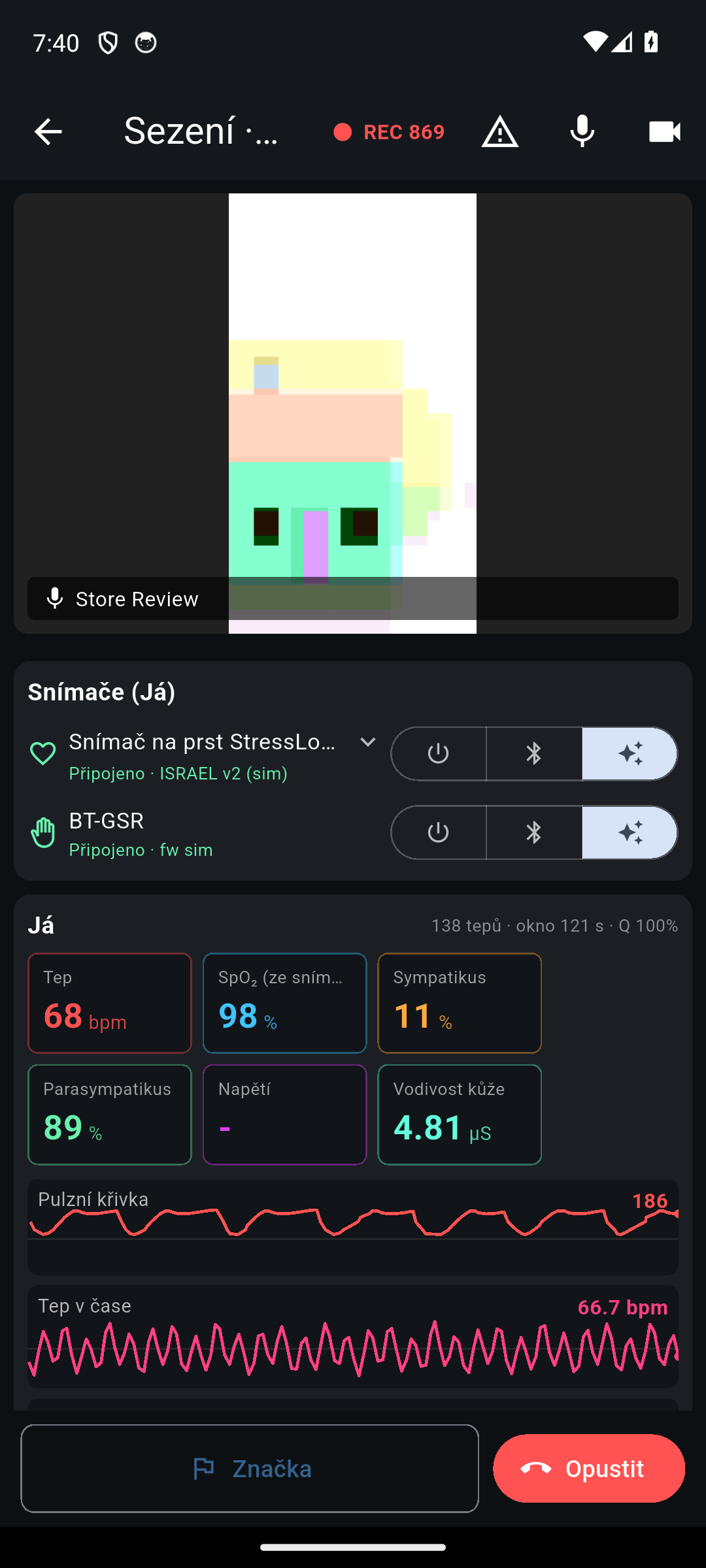Tap the Připojeno · fw sim status
The image size is (706, 1568).
(x=141, y=850)
